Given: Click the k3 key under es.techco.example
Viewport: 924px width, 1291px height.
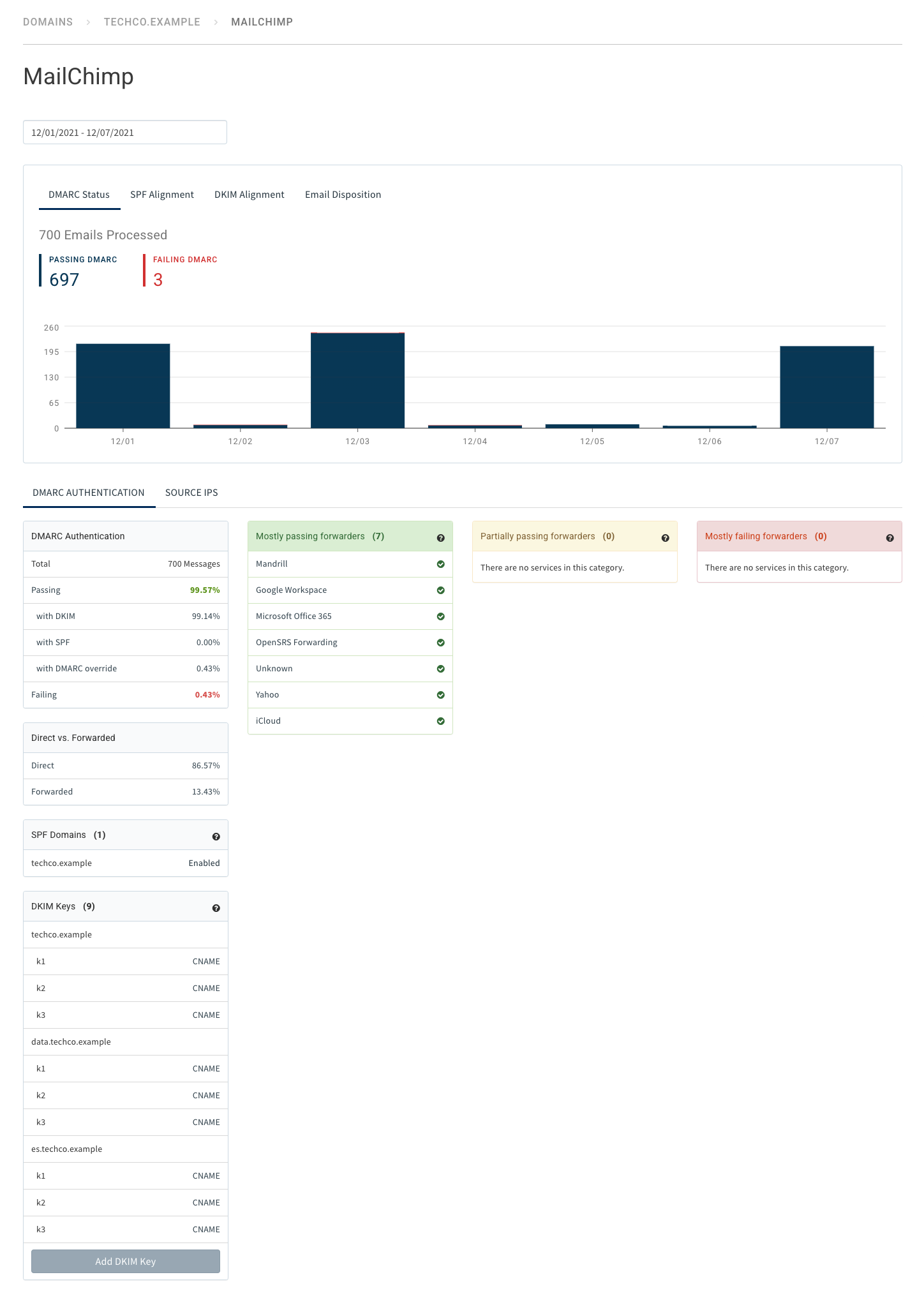Looking at the screenshot, I should 126,1230.
